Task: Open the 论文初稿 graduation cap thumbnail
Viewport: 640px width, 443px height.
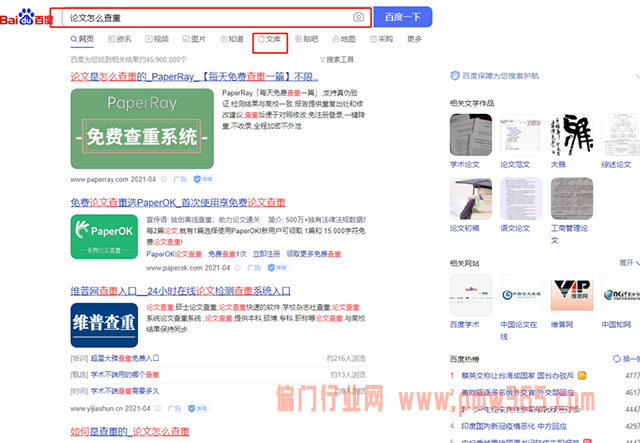Action: (x=471, y=198)
